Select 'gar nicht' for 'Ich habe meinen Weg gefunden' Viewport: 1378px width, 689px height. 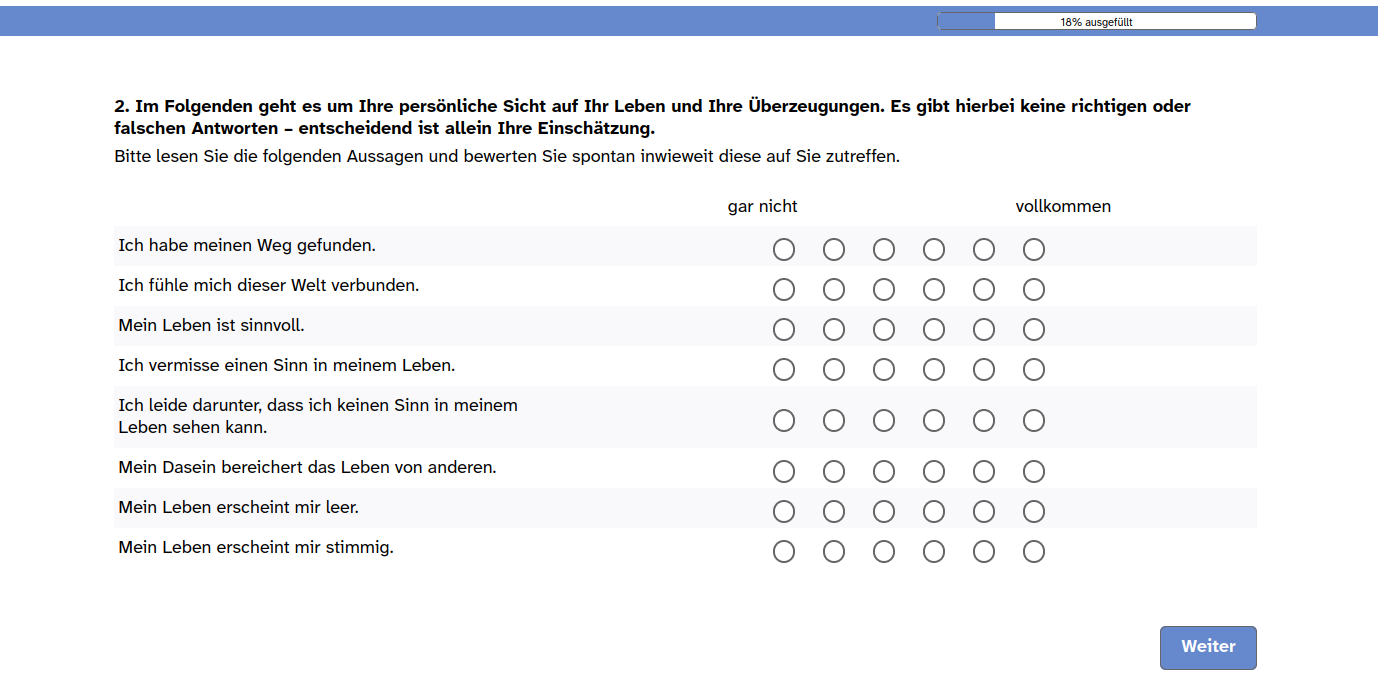(x=784, y=249)
